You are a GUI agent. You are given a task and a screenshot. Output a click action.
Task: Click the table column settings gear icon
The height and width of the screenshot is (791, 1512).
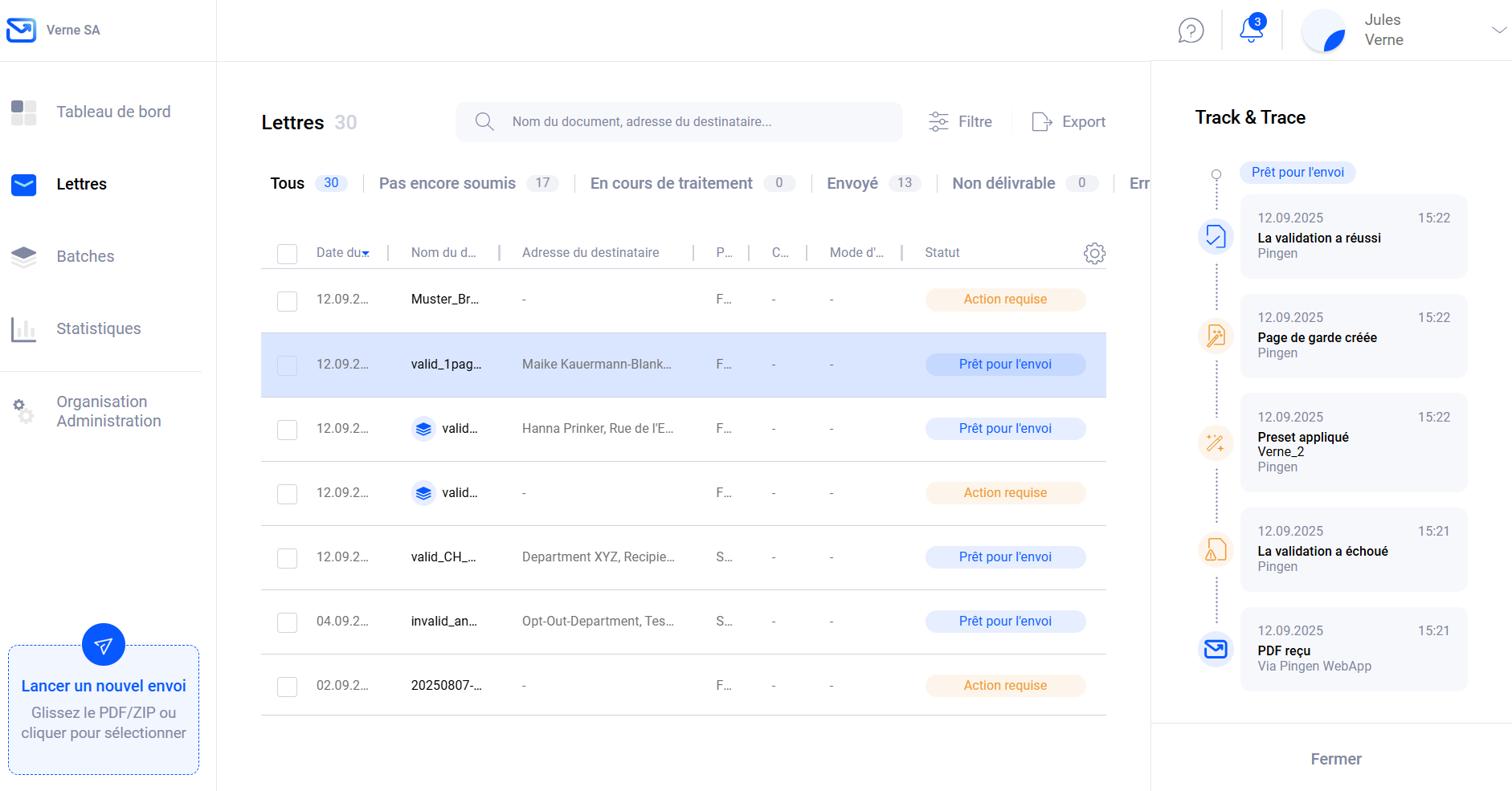click(1094, 254)
